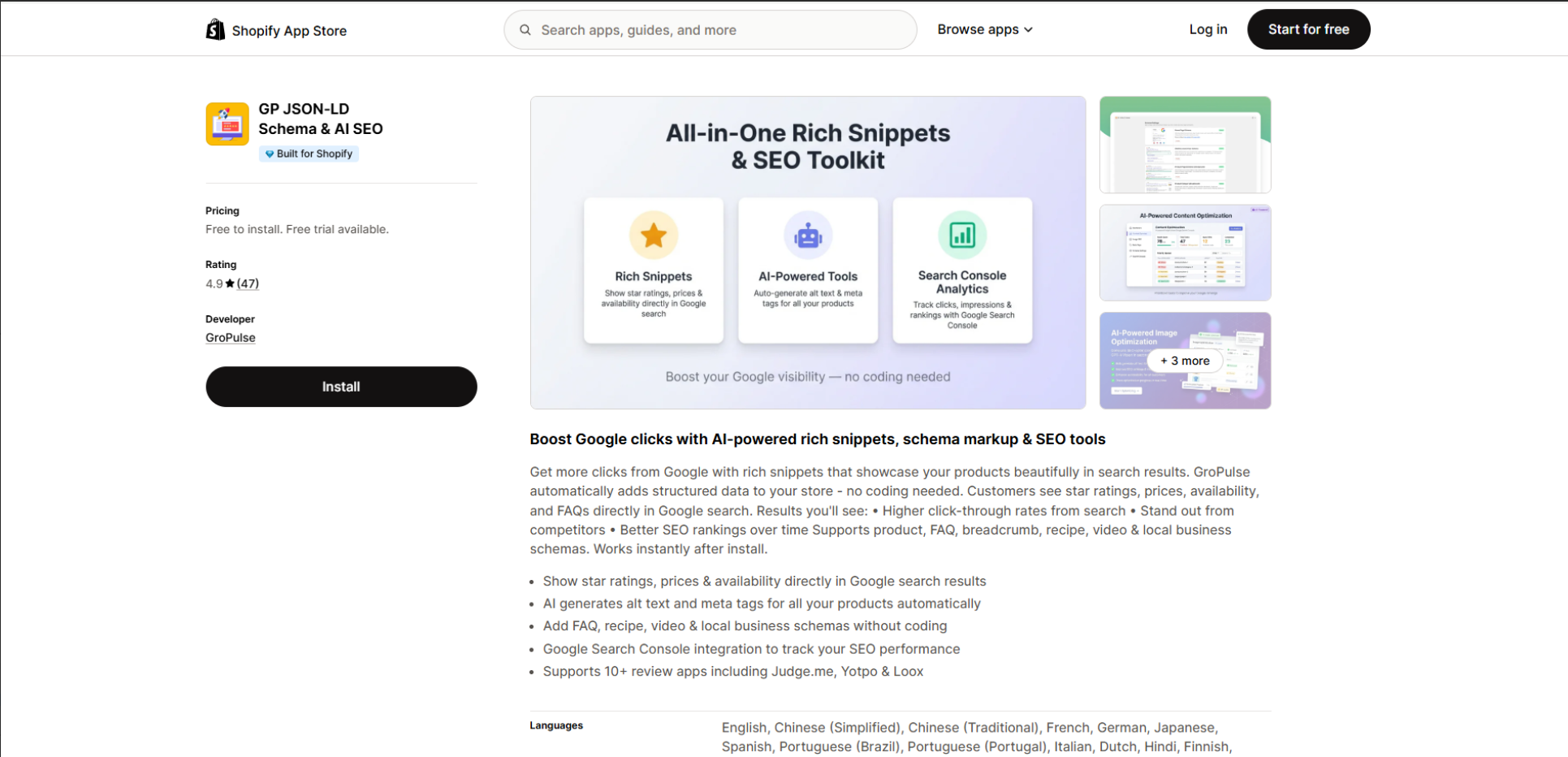
Task: Click the Browse apps chevron arrow
Action: click(x=1028, y=30)
